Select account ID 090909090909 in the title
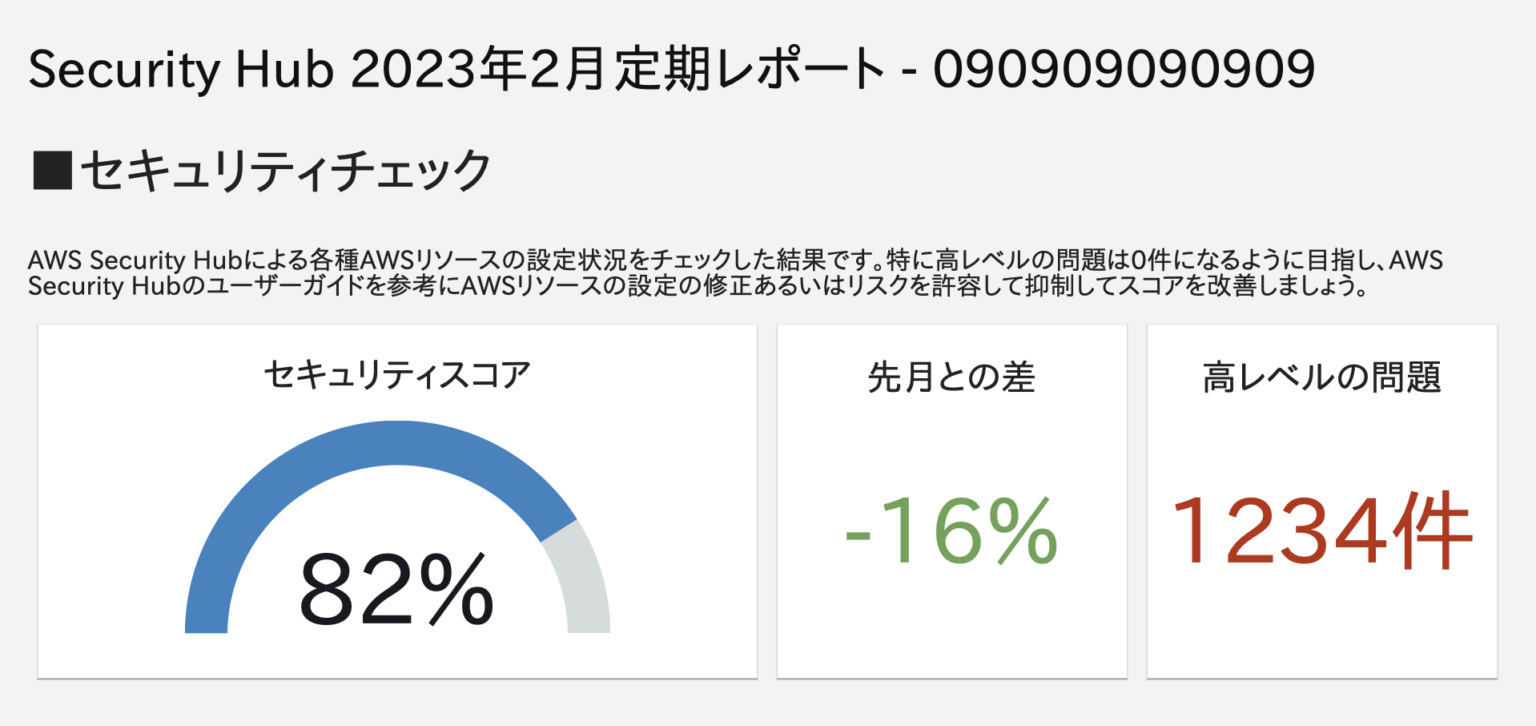The width and height of the screenshot is (1536, 726). [x=1123, y=70]
